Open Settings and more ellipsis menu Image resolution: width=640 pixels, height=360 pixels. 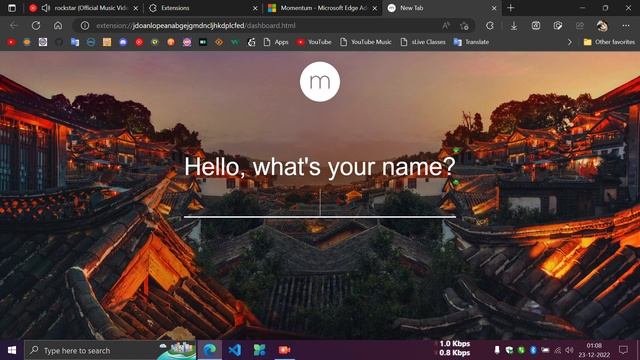pos(626,25)
